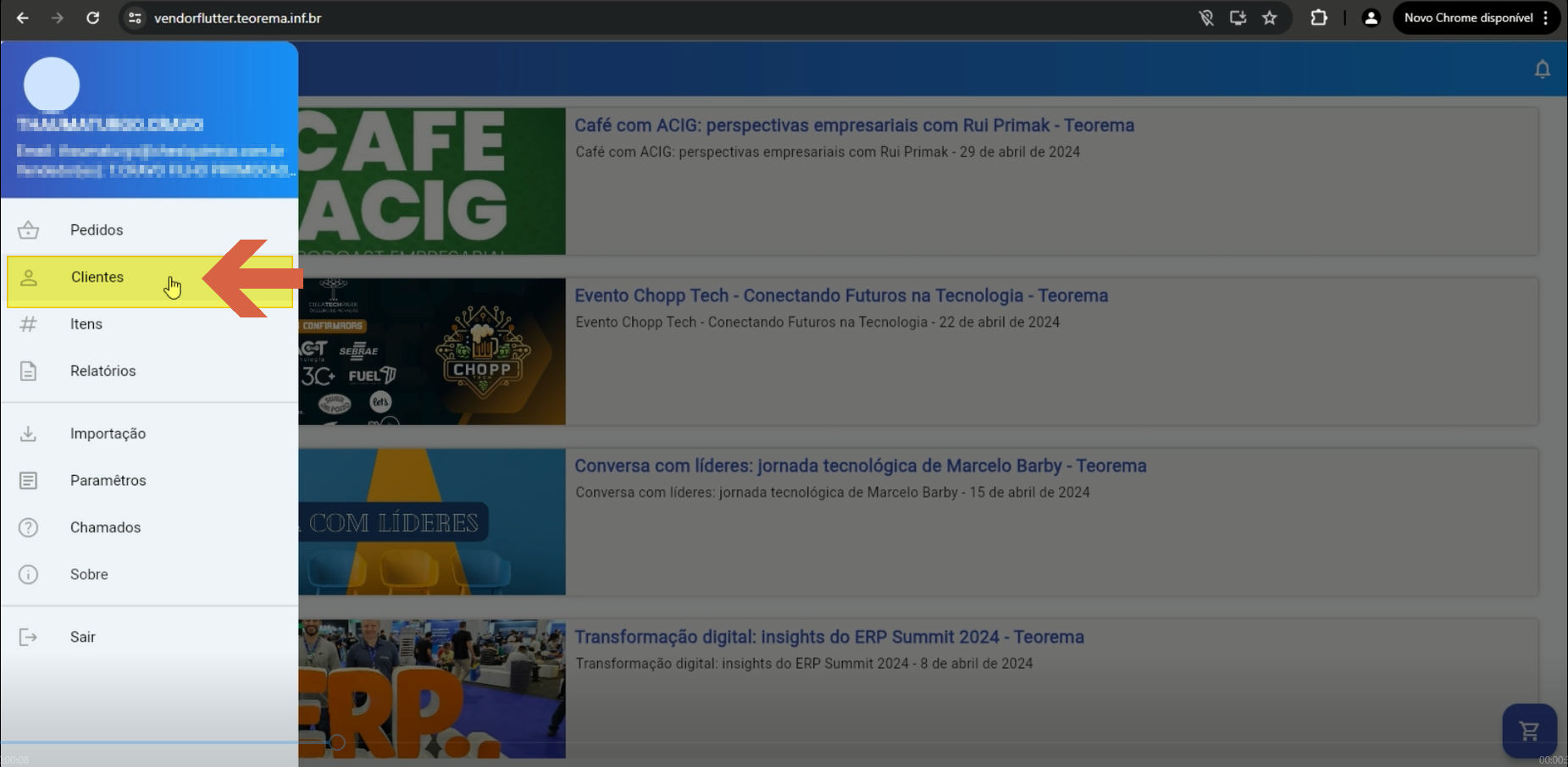1568x767 pixels.
Task: Bookmark page with star icon
Action: point(1269,18)
